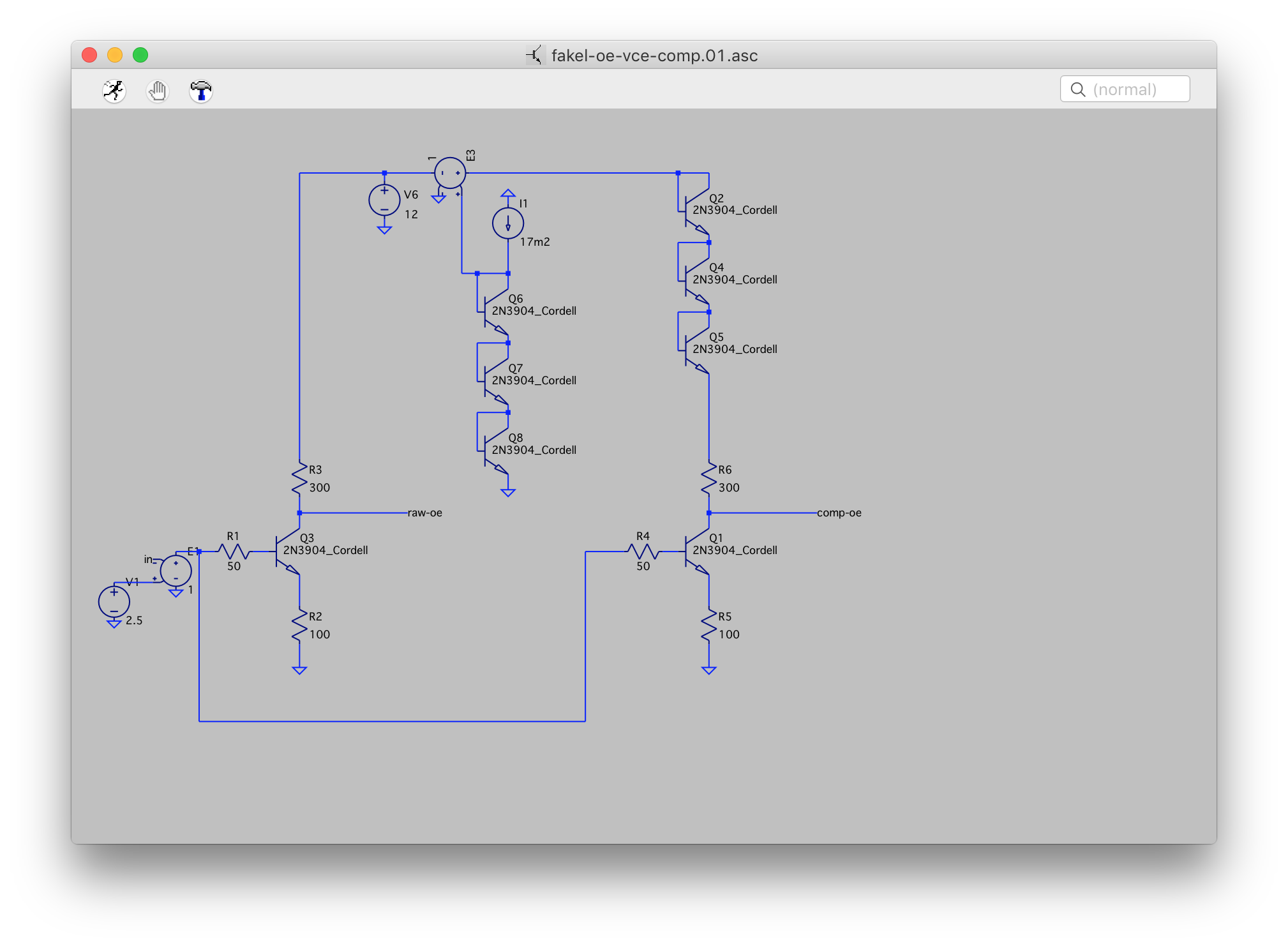Select the R3 300 ohm resistor
The height and width of the screenshot is (946, 1288).
299,479
